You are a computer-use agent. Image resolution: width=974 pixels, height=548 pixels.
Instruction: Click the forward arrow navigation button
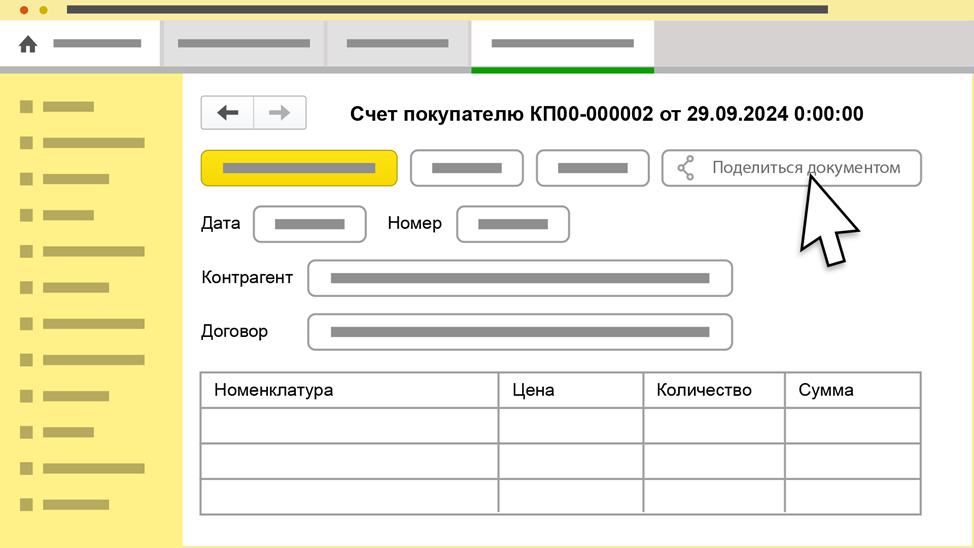coord(280,113)
